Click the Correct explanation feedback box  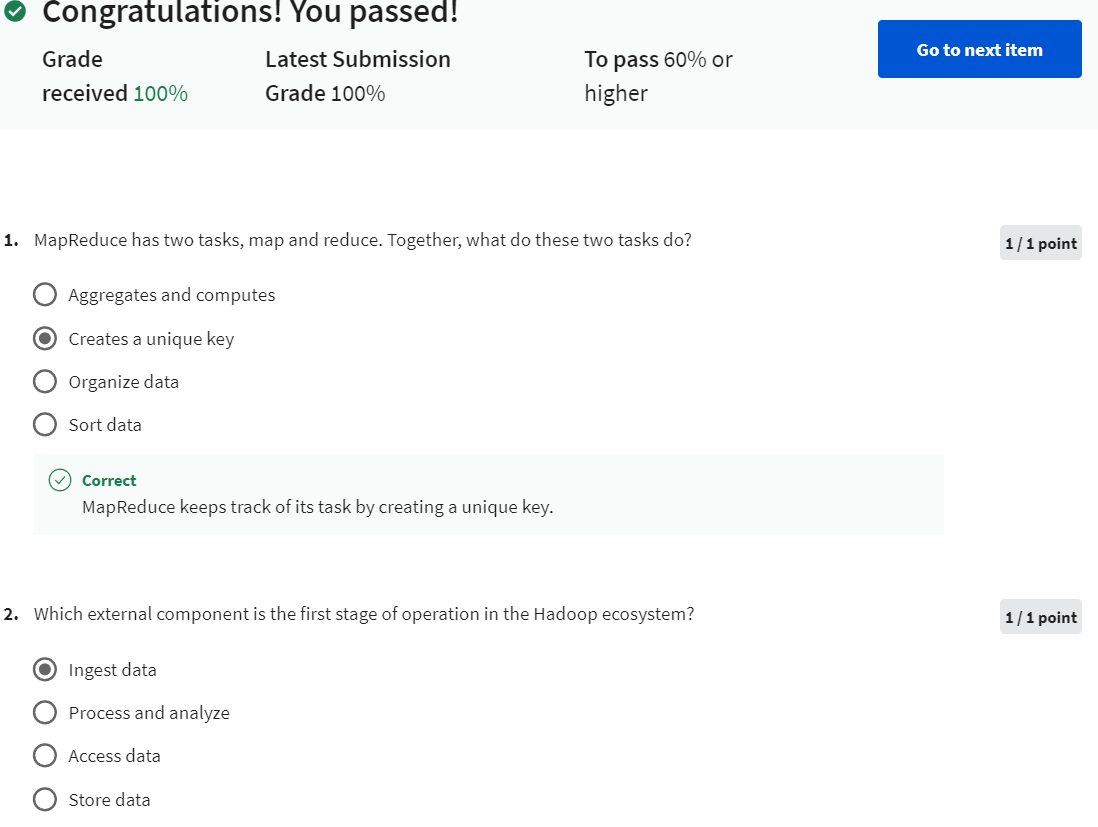[488, 494]
